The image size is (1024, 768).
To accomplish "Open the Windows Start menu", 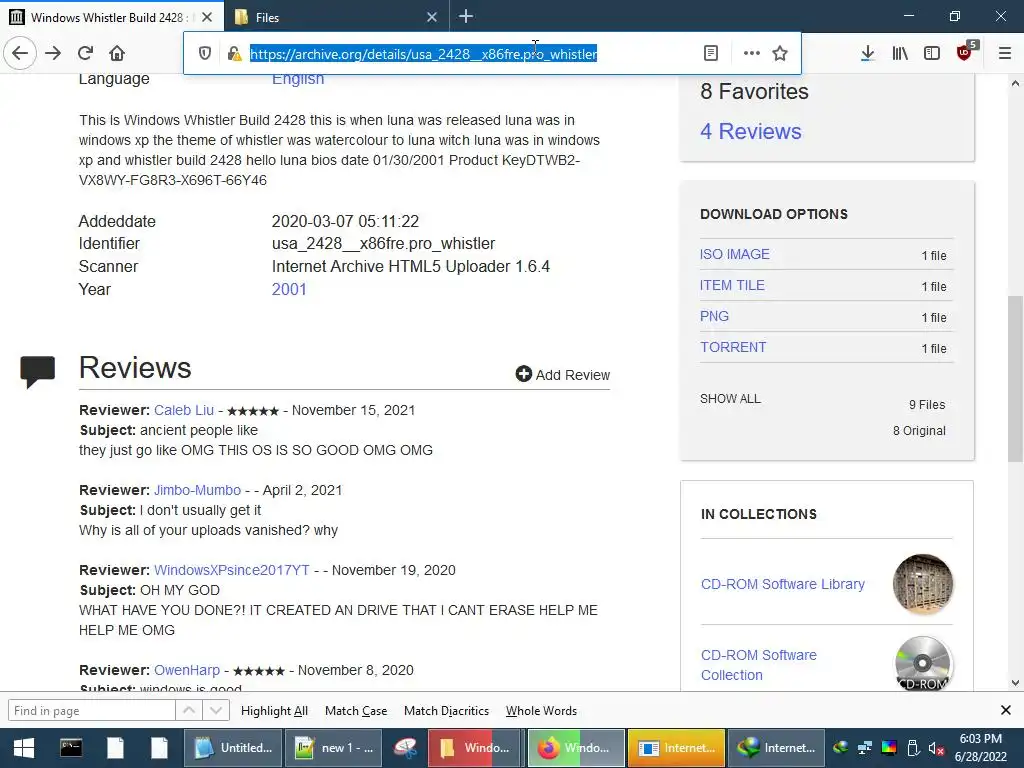I will pos(24,748).
